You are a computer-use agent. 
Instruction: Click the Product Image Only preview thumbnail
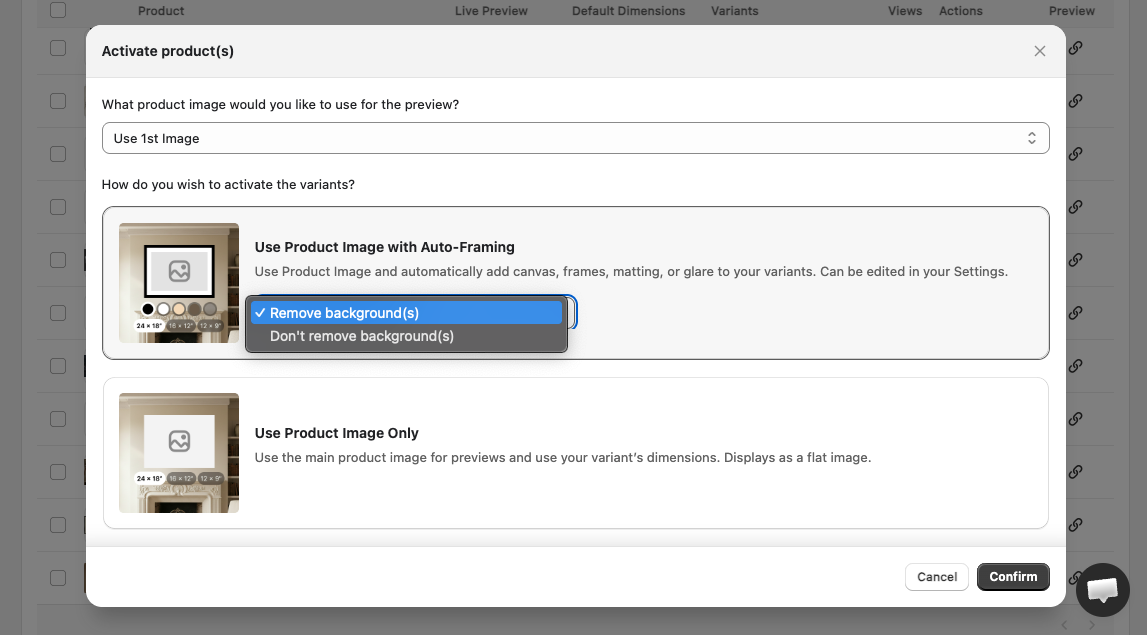(179, 453)
